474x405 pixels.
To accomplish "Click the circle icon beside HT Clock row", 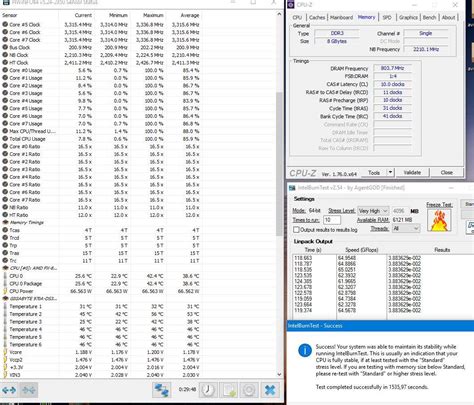I will coord(5,63).
